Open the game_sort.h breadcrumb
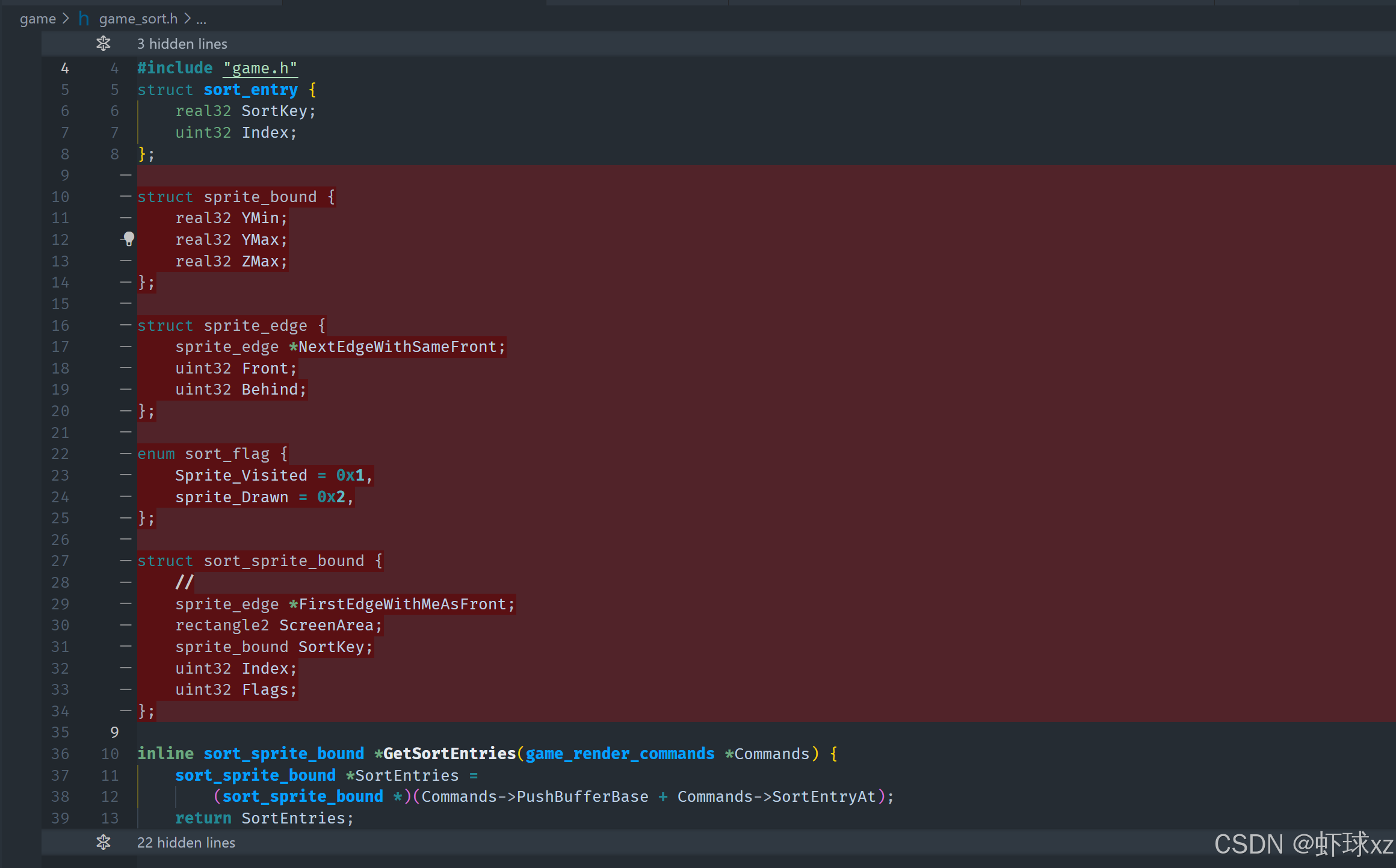This screenshot has height=868, width=1396. click(x=138, y=19)
